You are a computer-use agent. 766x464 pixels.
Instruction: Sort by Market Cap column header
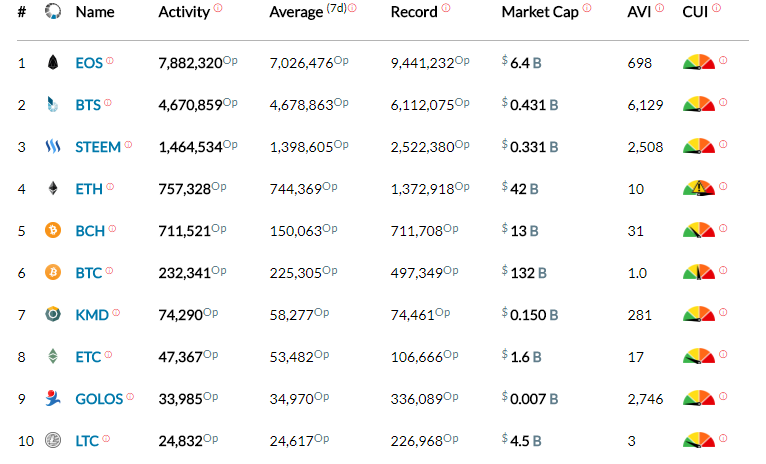coord(539,12)
